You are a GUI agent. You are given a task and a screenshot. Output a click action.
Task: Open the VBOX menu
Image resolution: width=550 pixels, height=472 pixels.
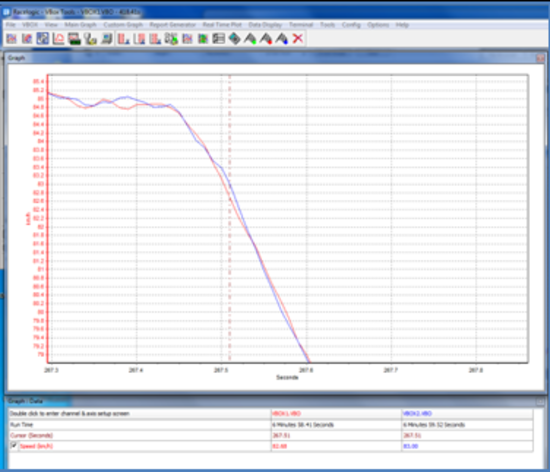pyautogui.click(x=30, y=25)
